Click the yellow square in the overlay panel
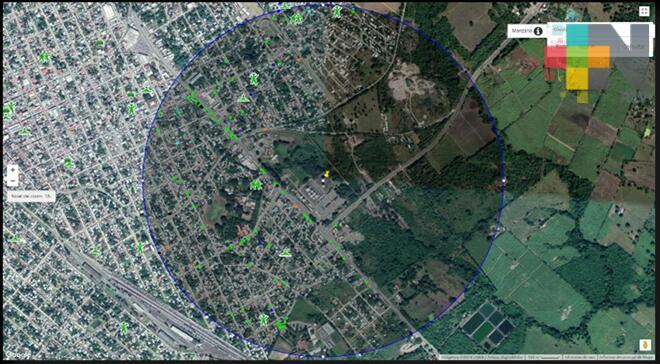Image resolution: width=660 pixels, height=364 pixels. [x=577, y=79]
